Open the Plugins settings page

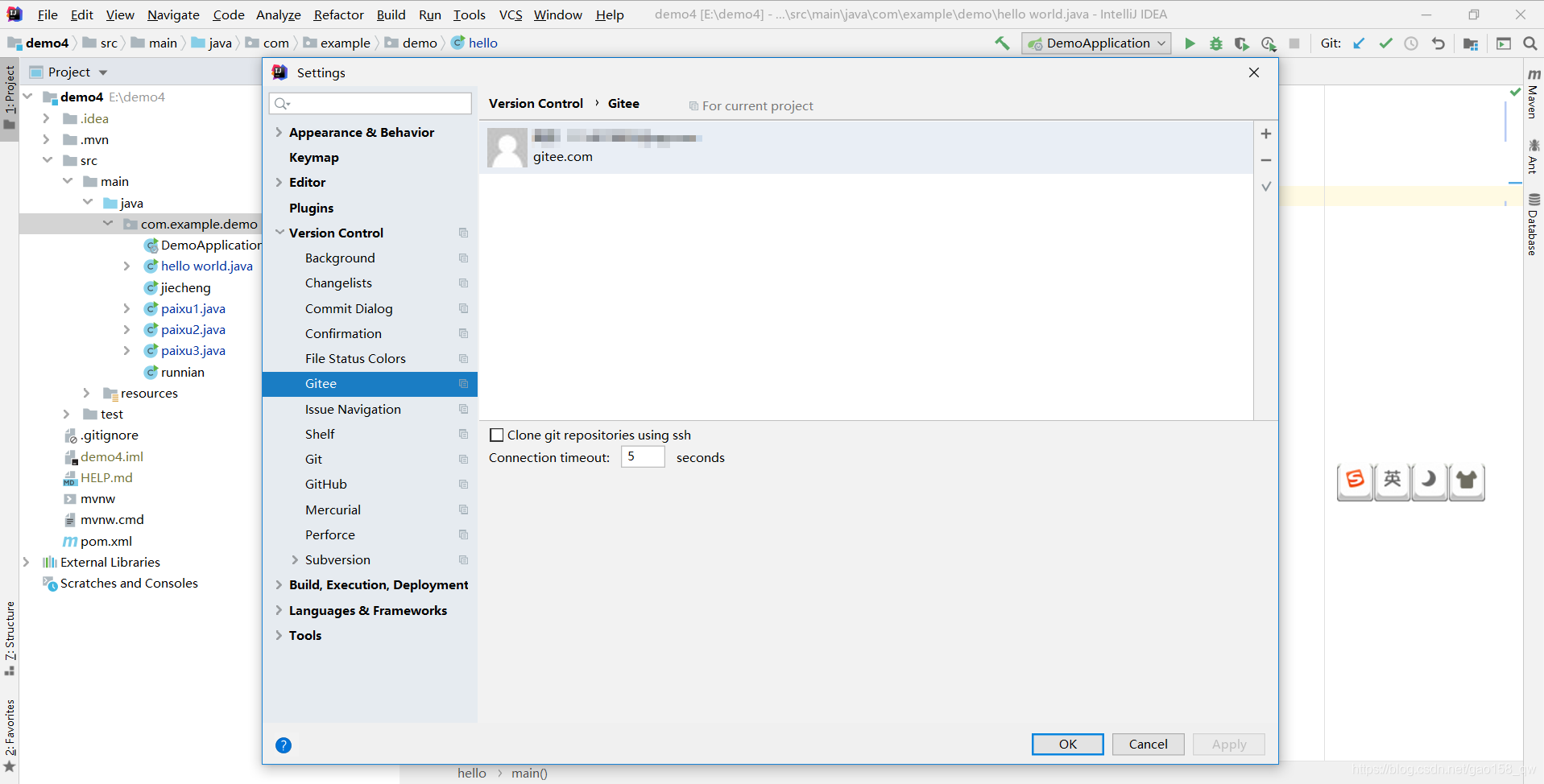point(311,208)
